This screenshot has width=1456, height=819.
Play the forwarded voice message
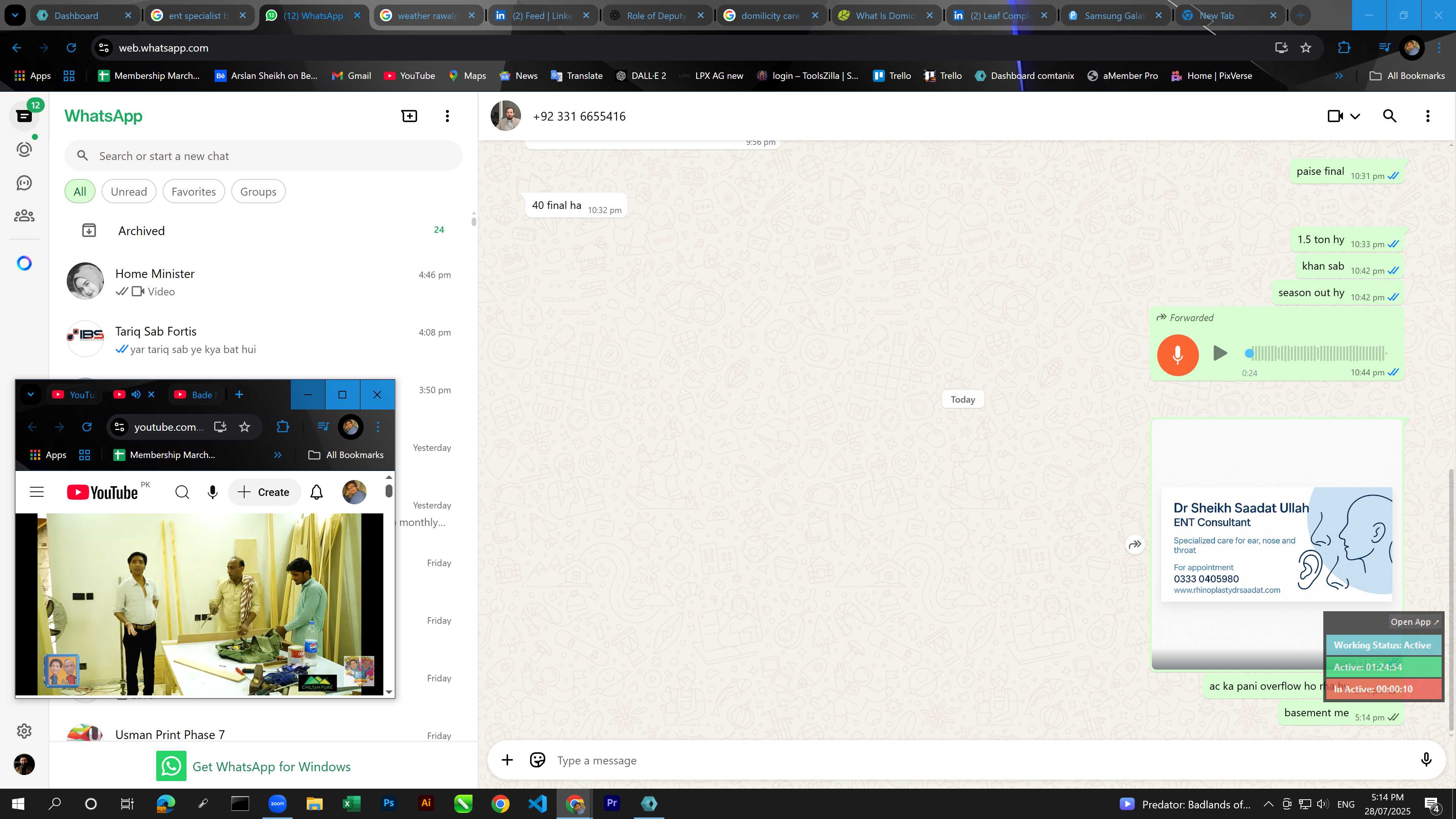point(1220,353)
